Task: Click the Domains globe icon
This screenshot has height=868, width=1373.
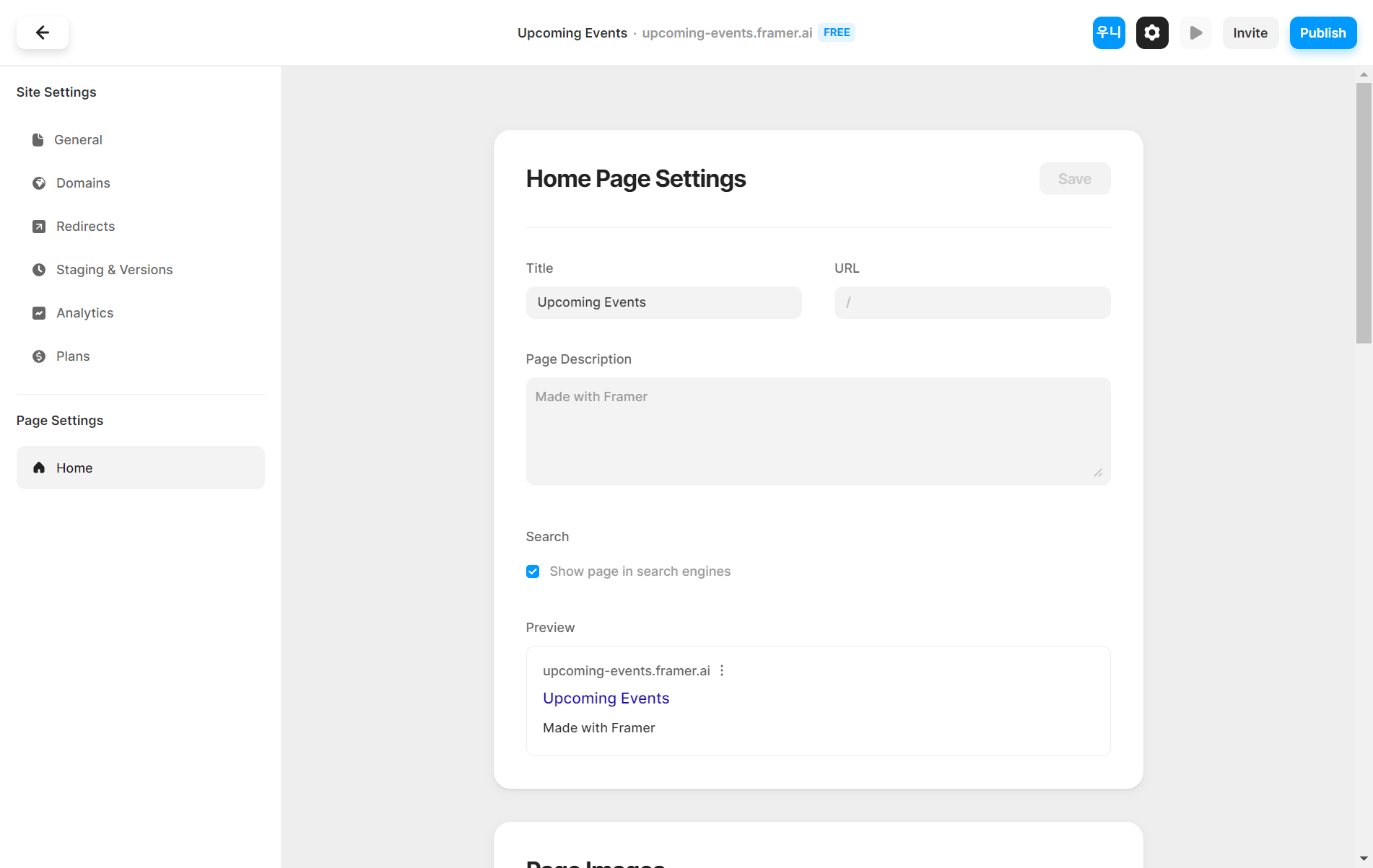Action: tap(39, 183)
